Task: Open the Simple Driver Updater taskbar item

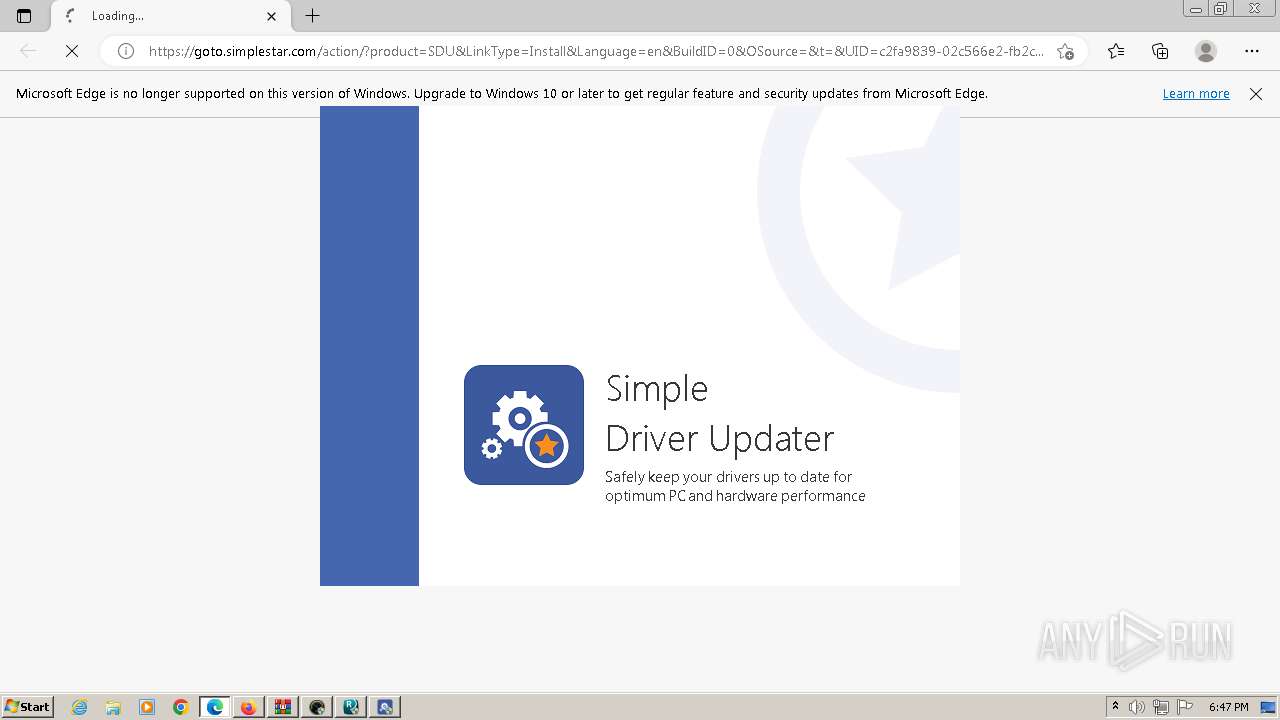Action: [x=385, y=707]
